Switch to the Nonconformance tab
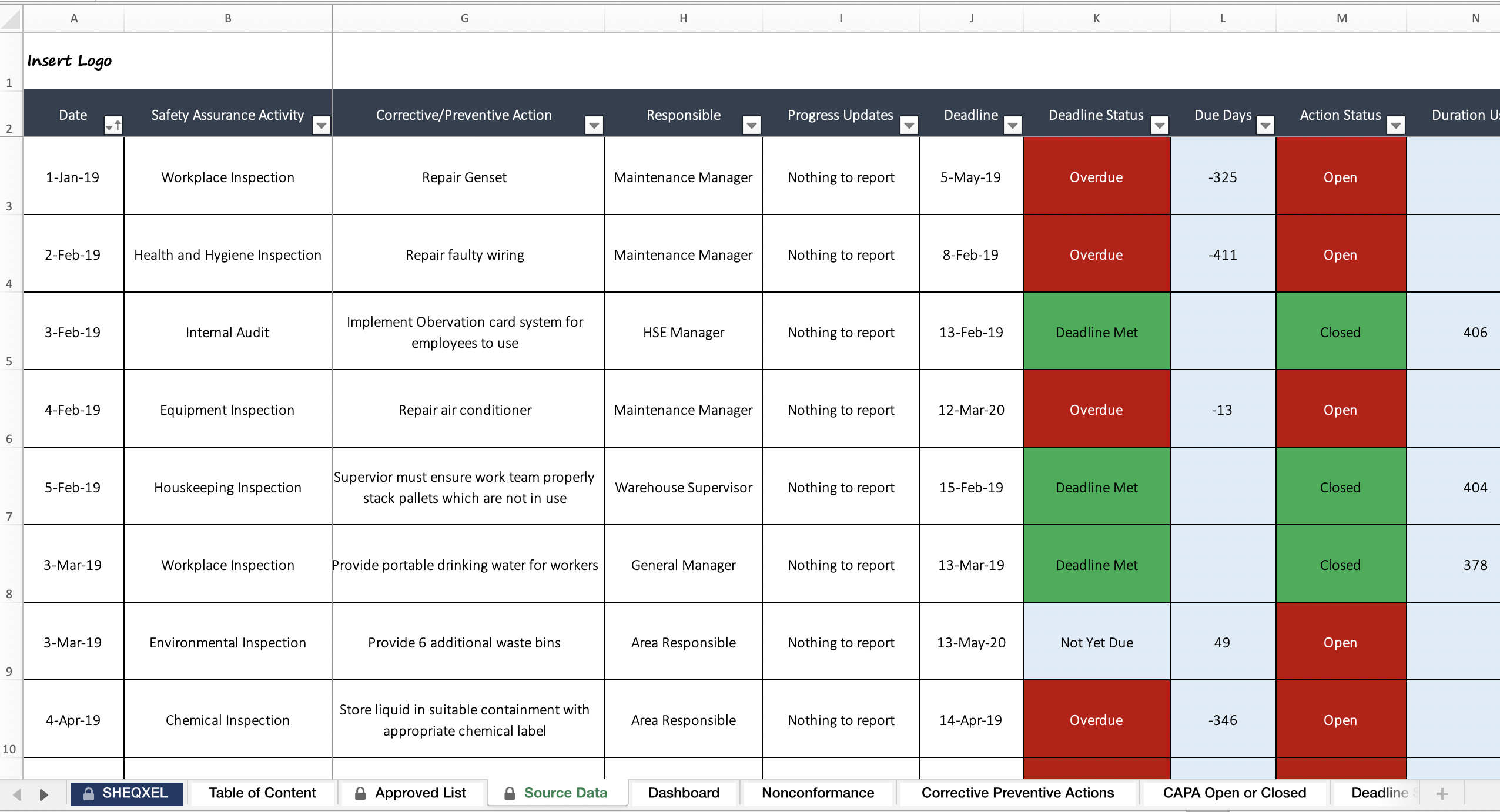This screenshot has width=1500, height=812. tap(818, 793)
